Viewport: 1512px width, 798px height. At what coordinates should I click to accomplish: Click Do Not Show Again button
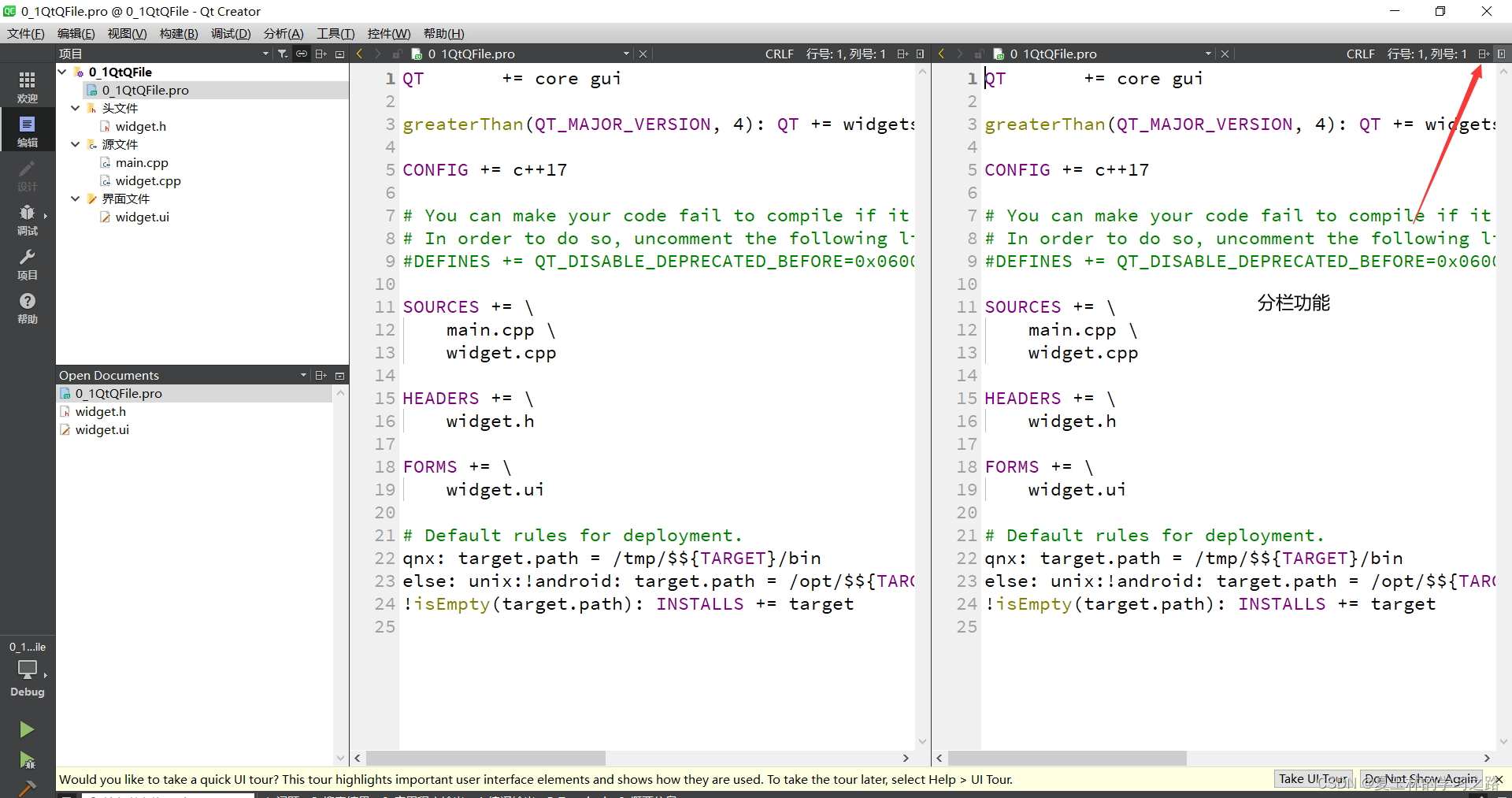point(1422,779)
